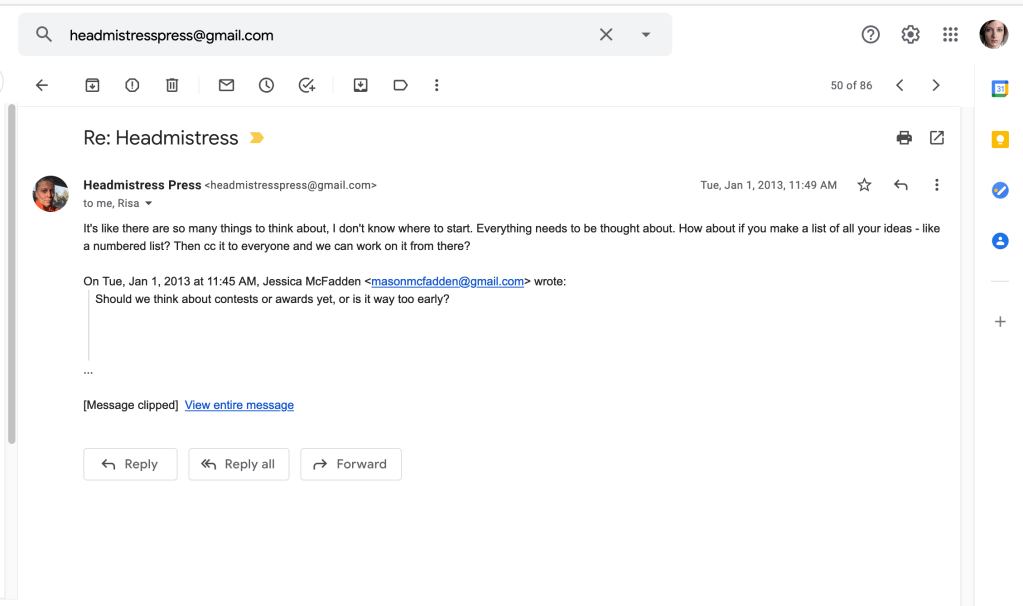Print the entire conversation
The image size is (1023, 606).
[x=904, y=138]
